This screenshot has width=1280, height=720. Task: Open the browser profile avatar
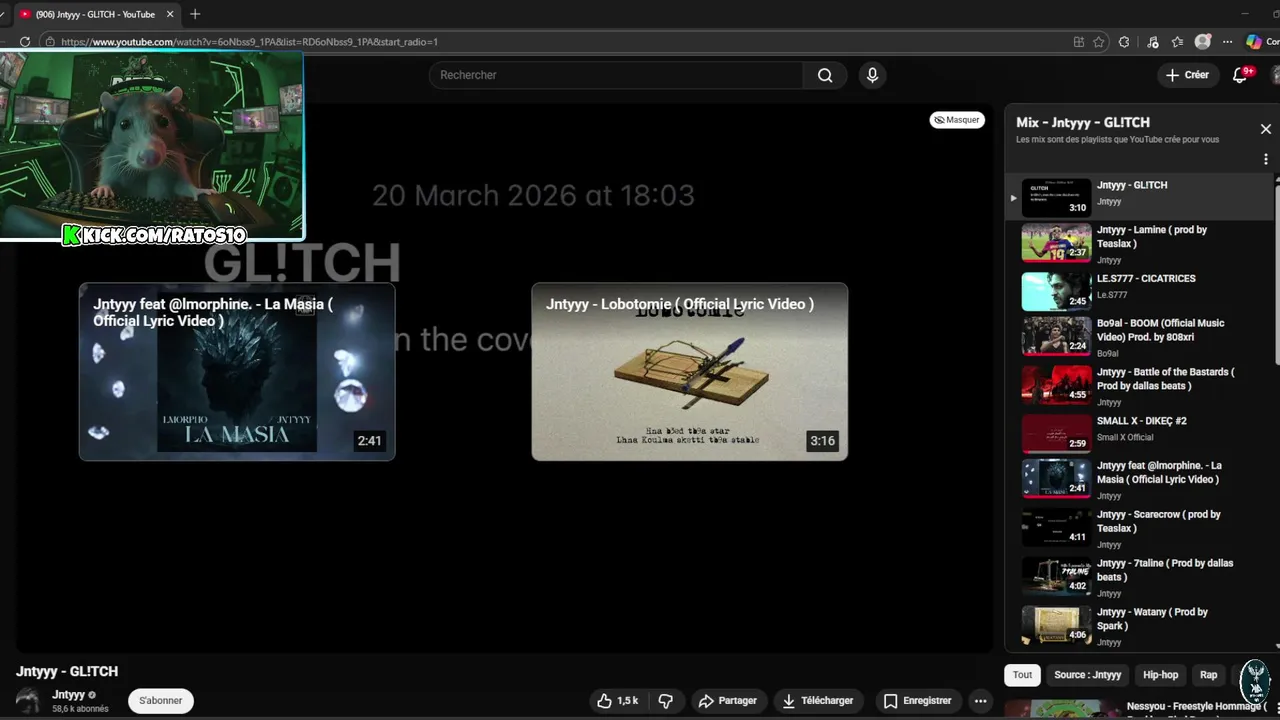pos(1203,42)
